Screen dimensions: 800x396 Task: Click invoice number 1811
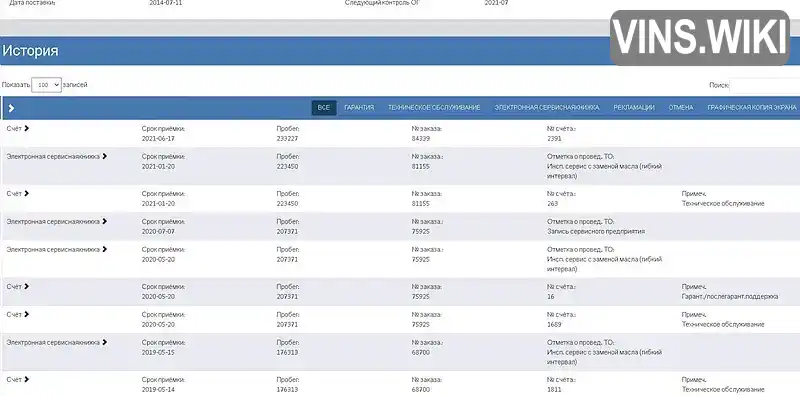tap(554, 389)
